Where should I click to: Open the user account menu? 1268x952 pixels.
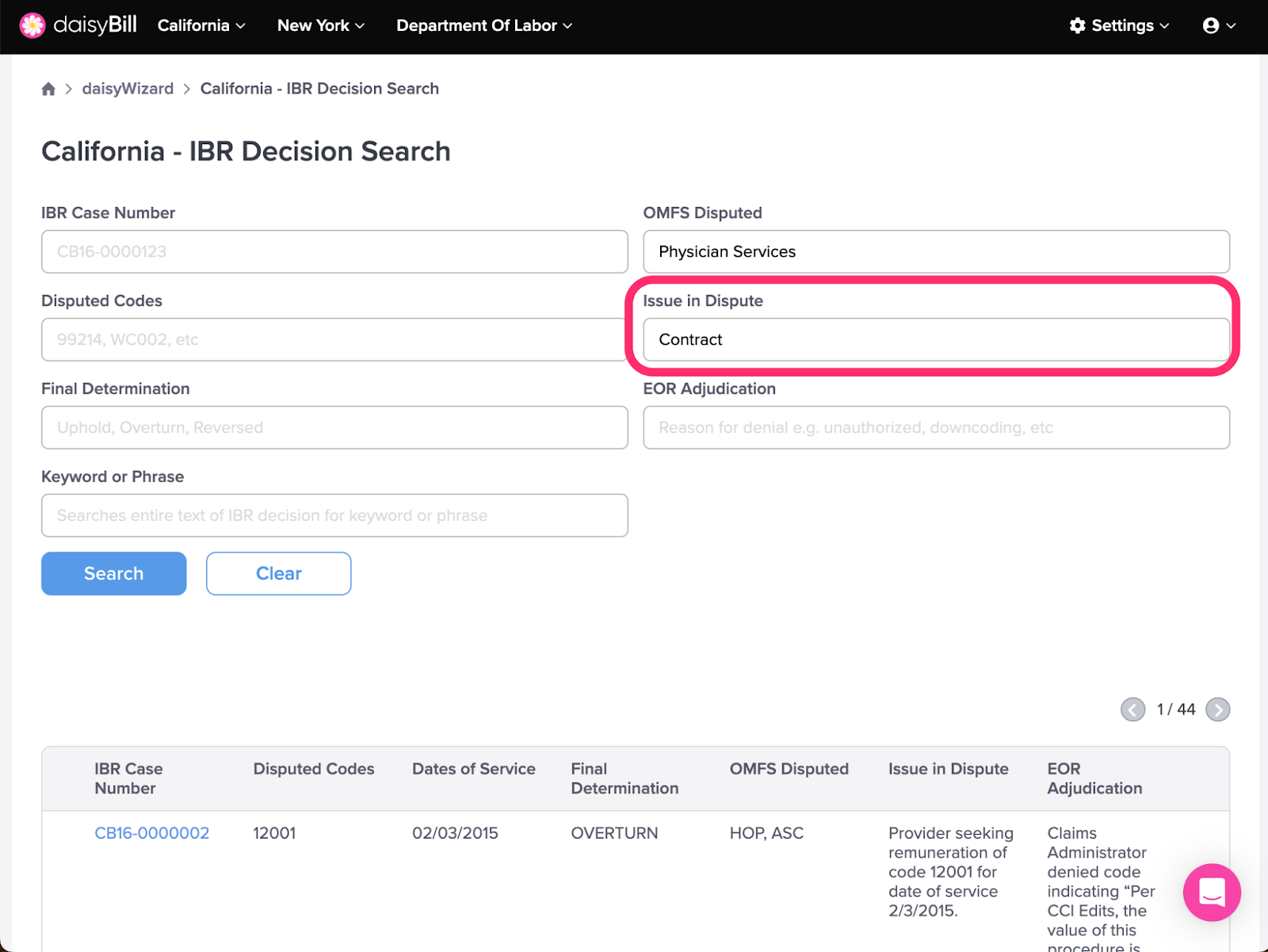coord(1219,25)
